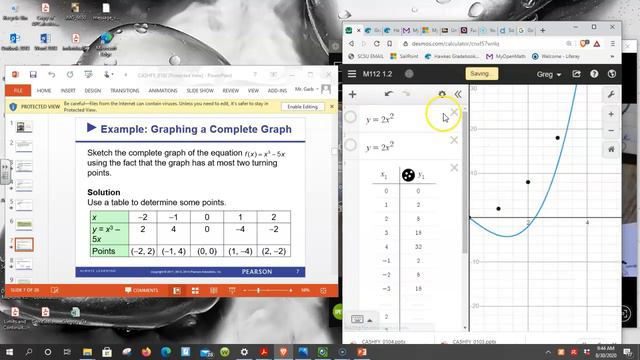640x360 pixels.
Task: Click the Saving status badge in Desmos
Action: [481, 74]
